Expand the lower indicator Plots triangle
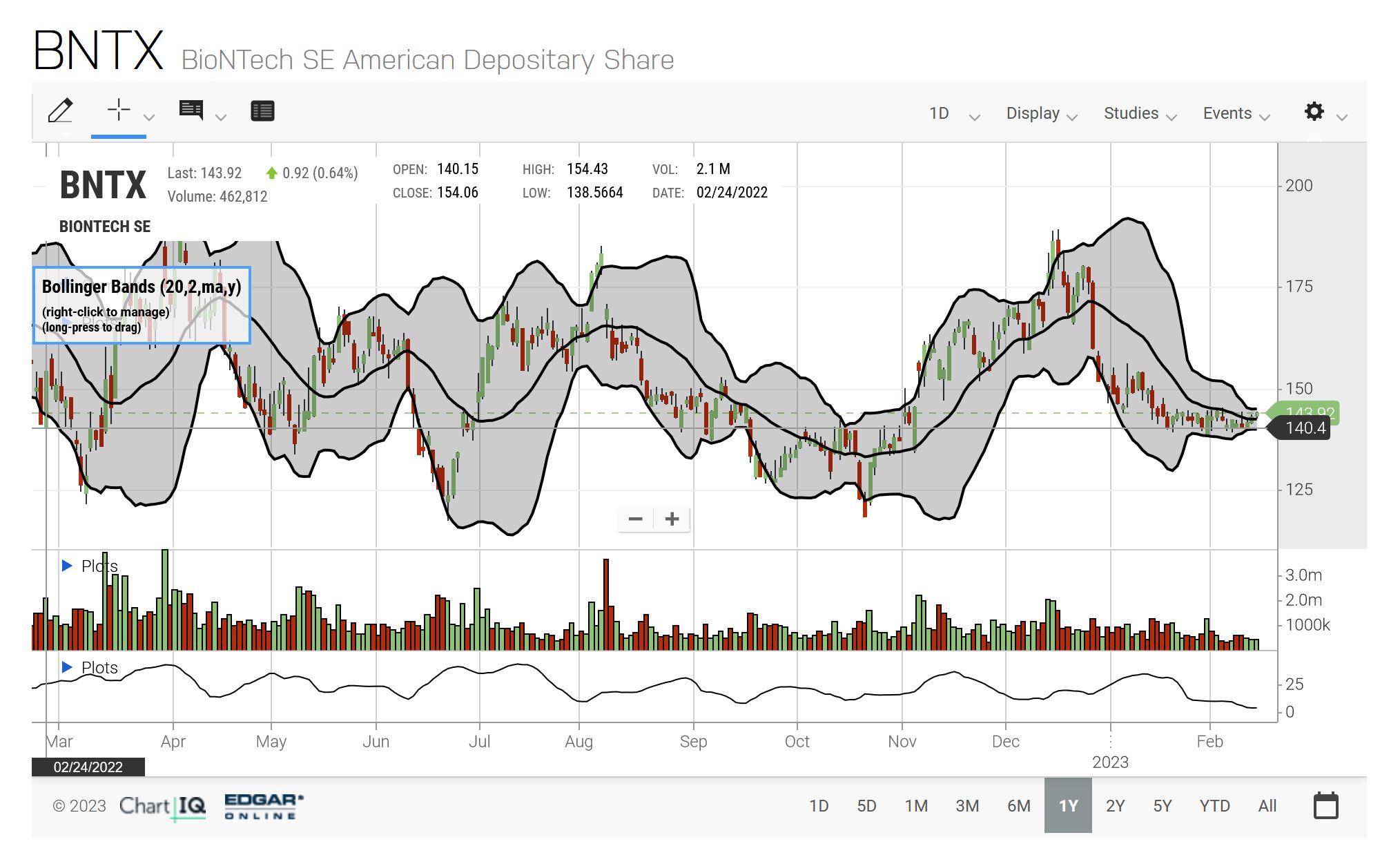Image resolution: width=1400 pixels, height=844 pixels. (67, 667)
